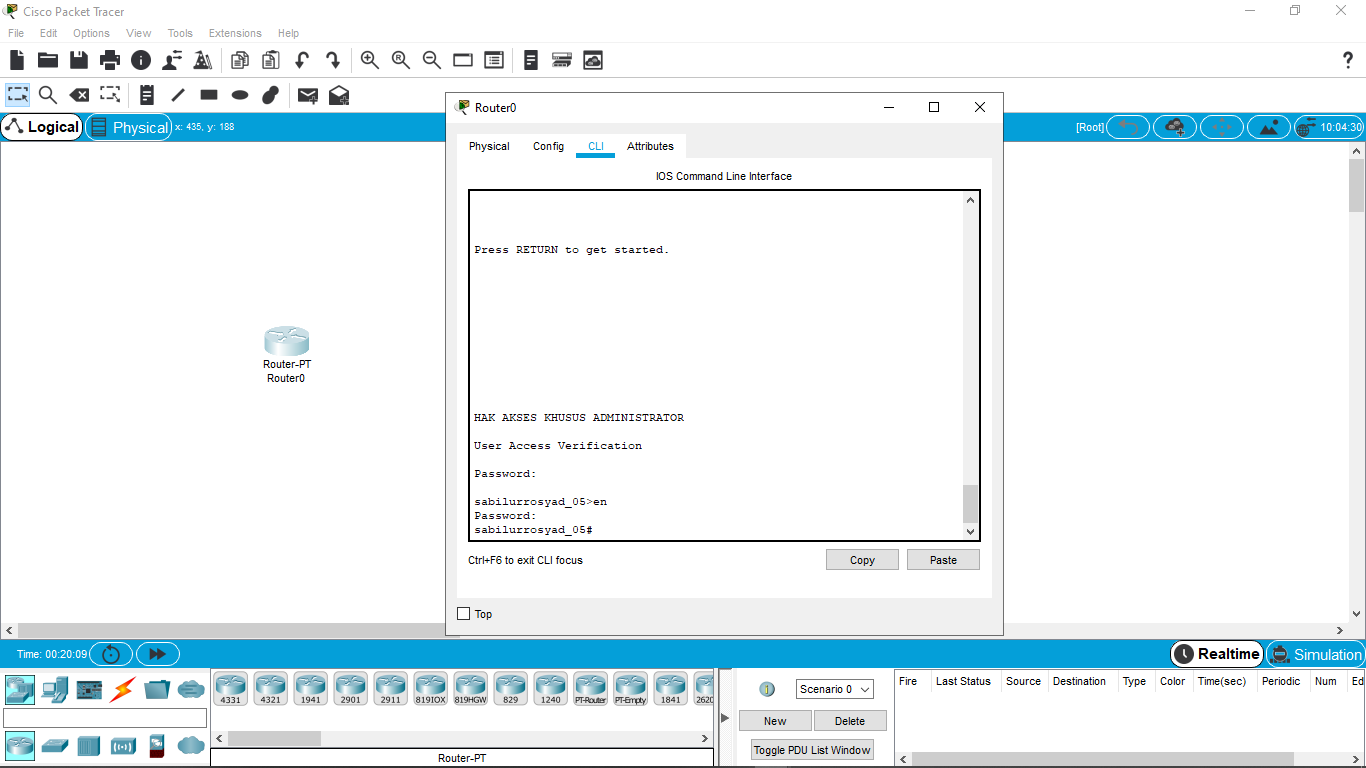Choose the Inspect magnifier tool
The height and width of the screenshot is (768, 1366).
48,95
